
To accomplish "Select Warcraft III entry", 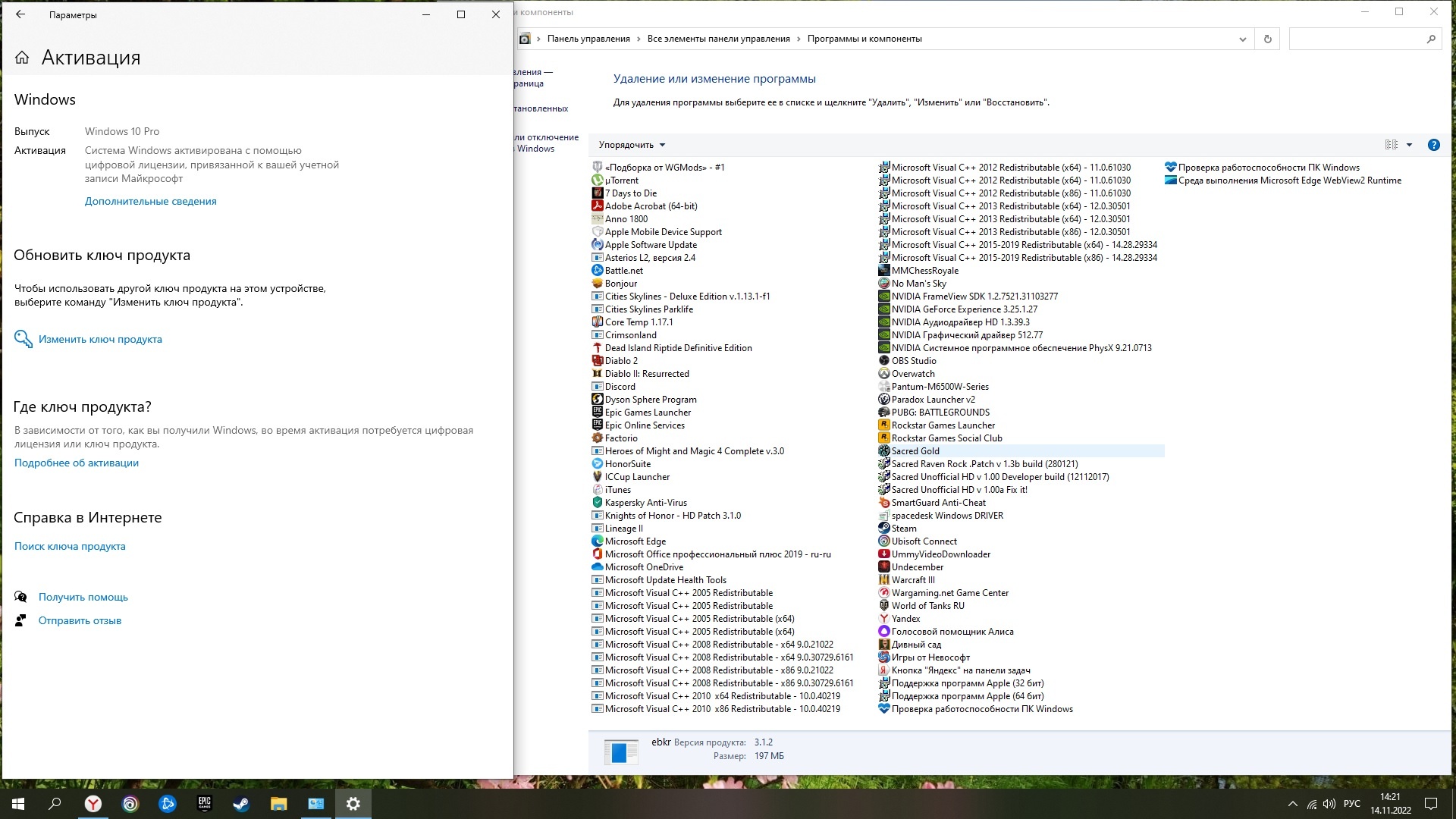I will [913, 580].
